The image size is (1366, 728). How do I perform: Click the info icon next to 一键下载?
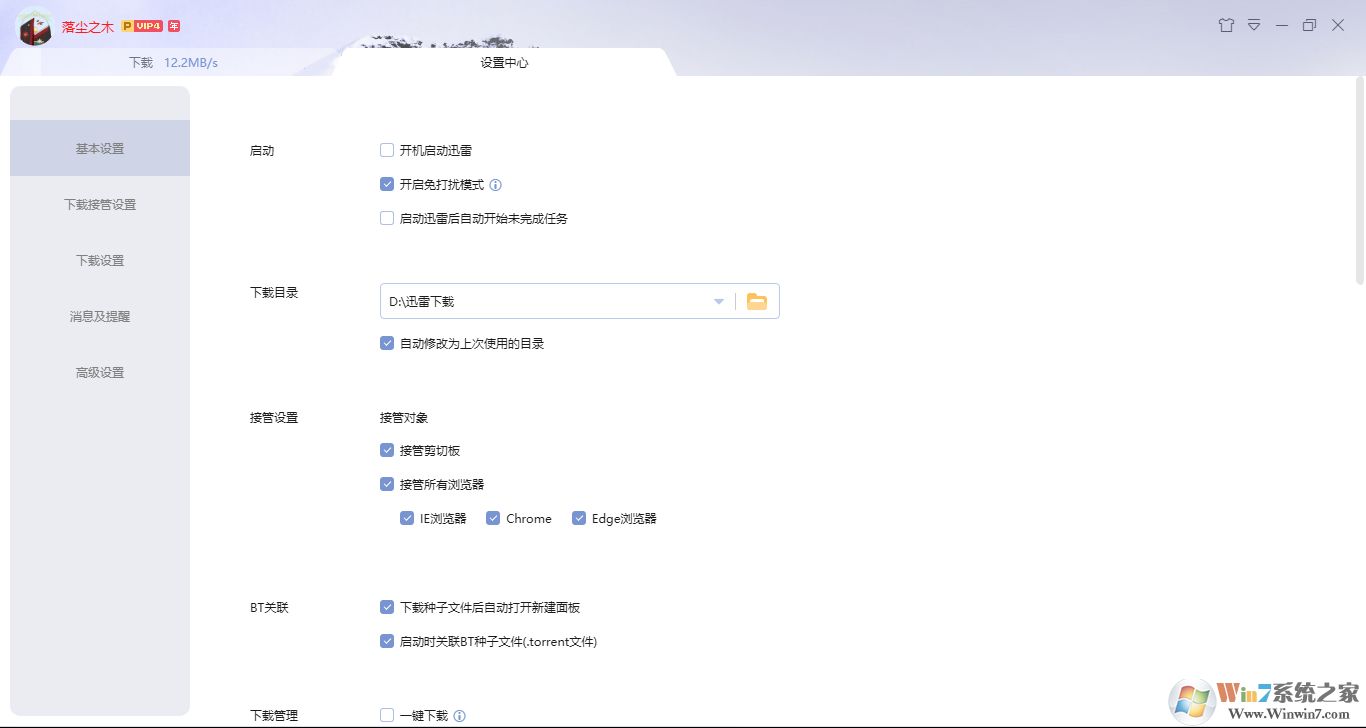click(x=460, y=715)
